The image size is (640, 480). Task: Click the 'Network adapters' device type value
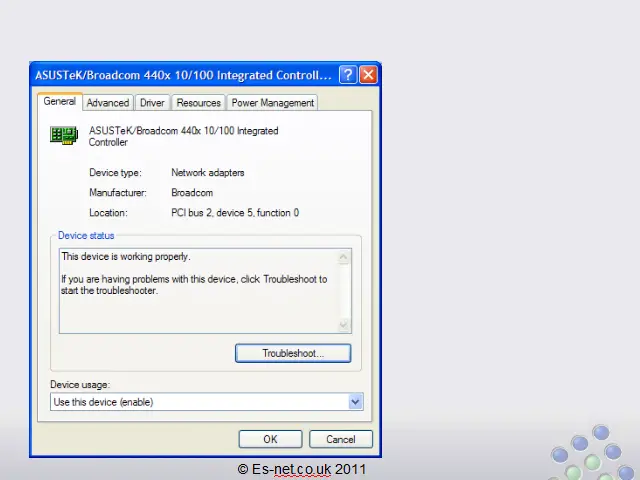208,173
